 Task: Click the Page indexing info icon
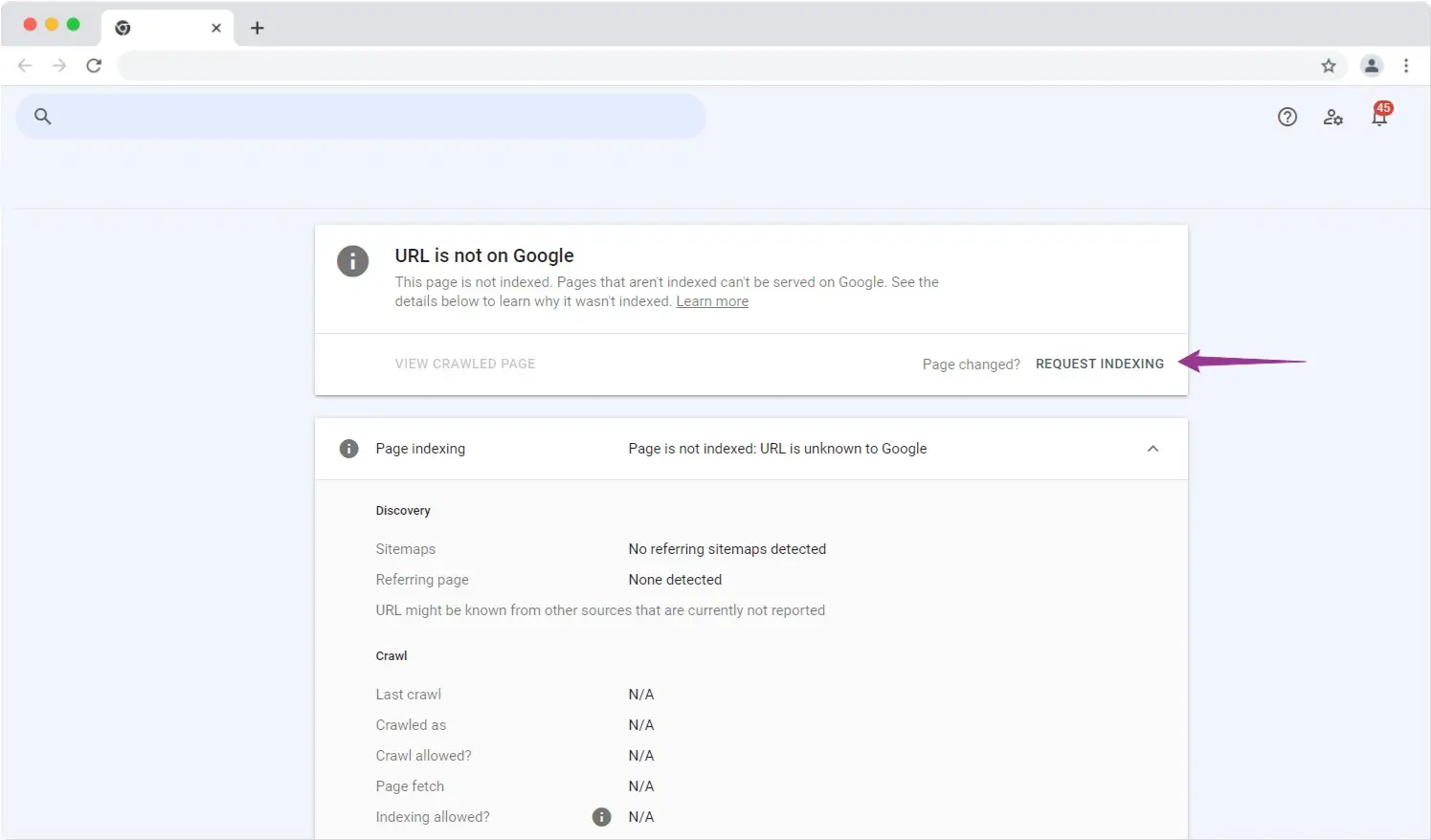click(x=348, y=449)
